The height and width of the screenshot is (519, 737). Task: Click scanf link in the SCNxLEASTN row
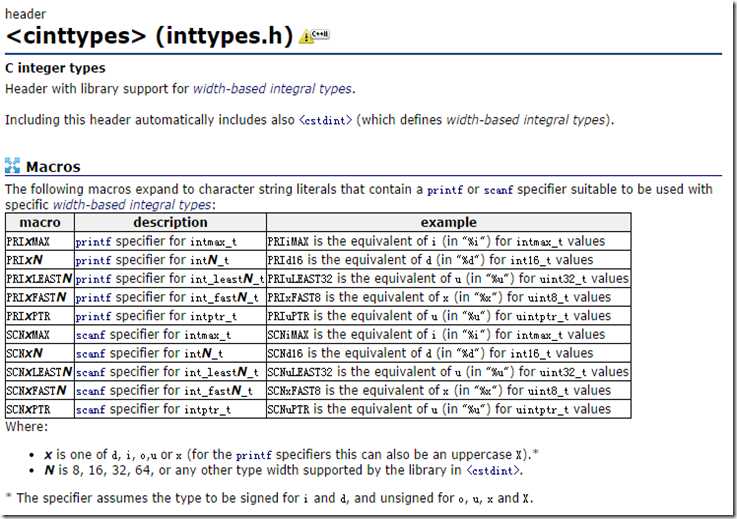coord(90,372)
